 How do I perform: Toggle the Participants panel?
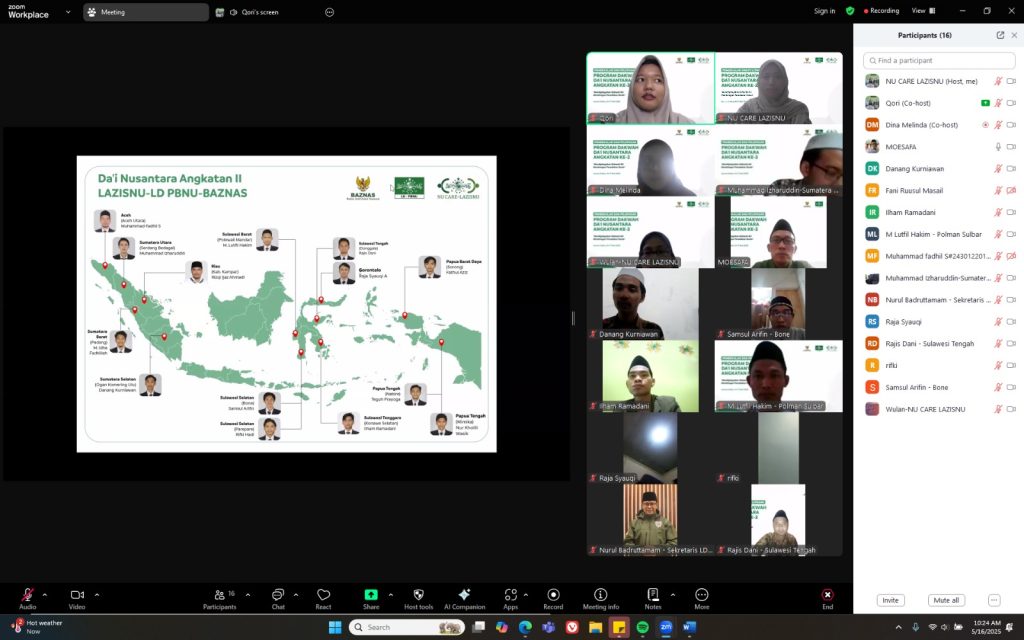(219, 596)
